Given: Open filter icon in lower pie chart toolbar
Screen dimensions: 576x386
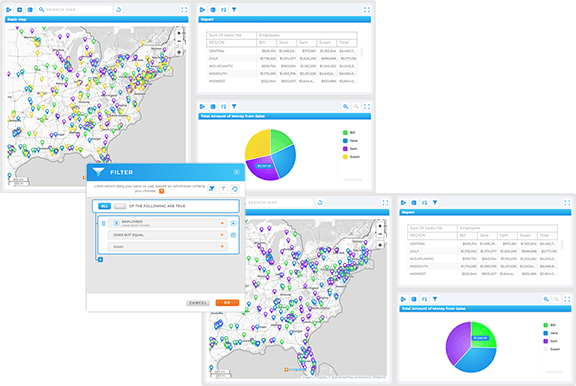Looking at the screenshot, I should tap(435, 299).
